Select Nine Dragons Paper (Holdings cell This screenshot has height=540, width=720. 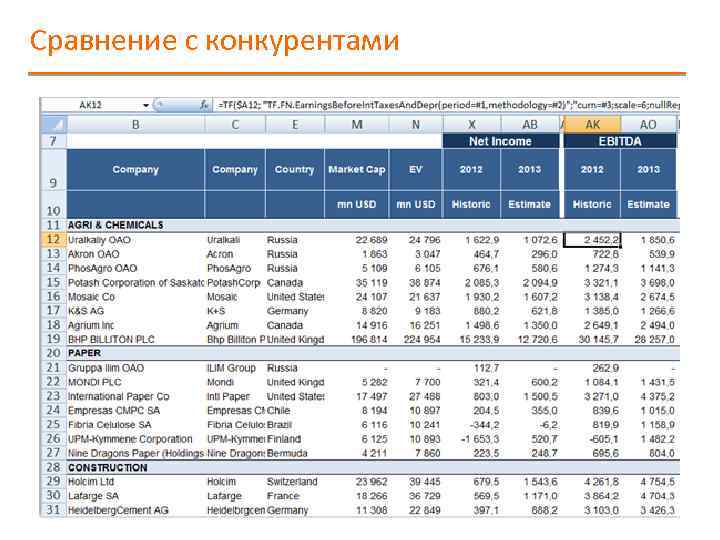136,453
